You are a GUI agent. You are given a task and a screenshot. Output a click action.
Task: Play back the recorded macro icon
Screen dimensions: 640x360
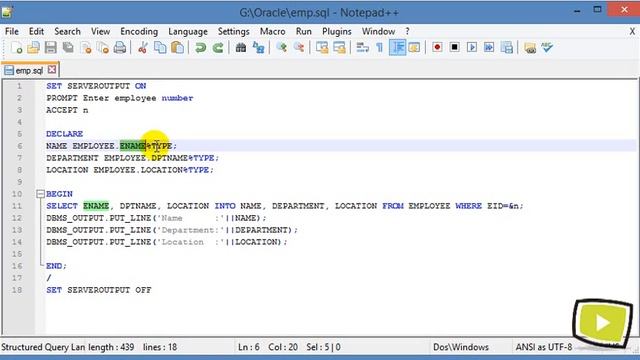pos(472,48)
